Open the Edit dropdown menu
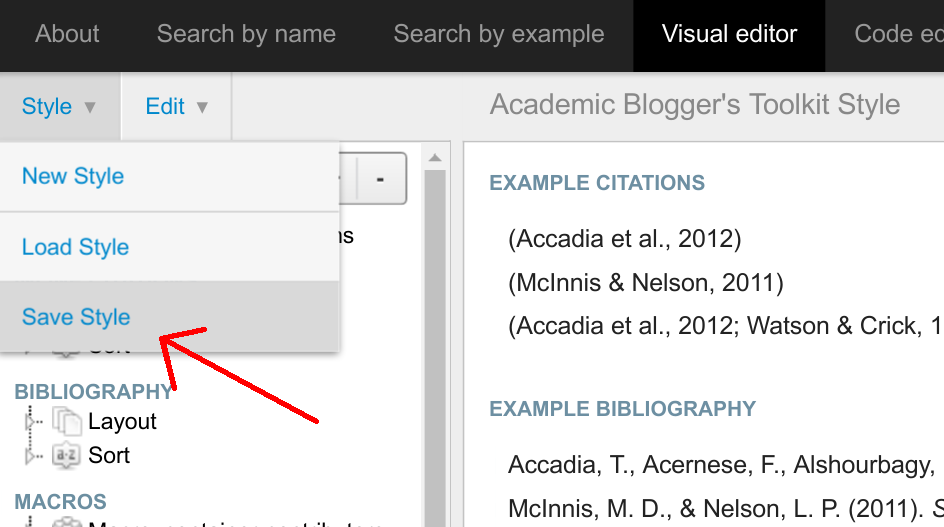 point(176,106)
